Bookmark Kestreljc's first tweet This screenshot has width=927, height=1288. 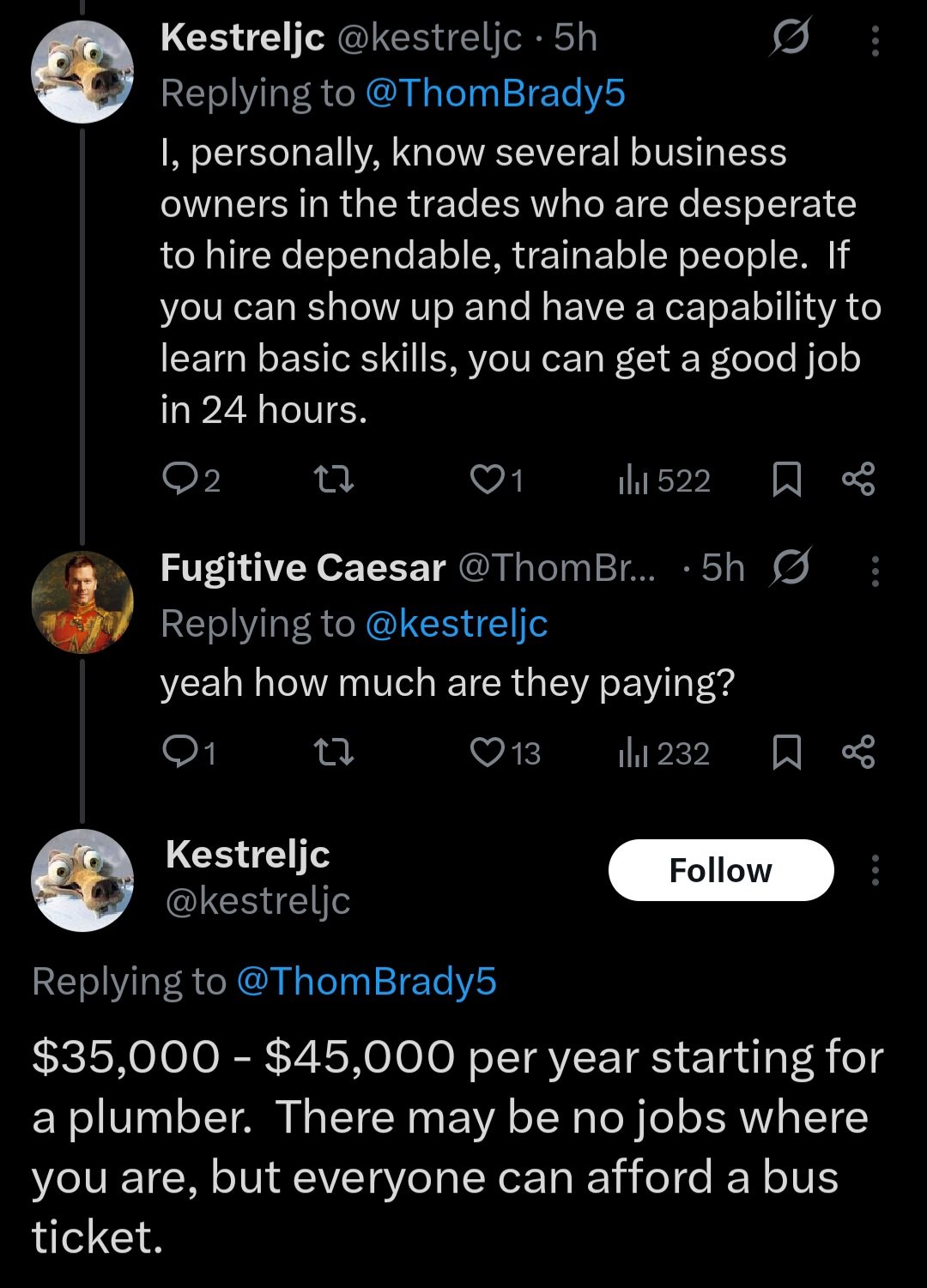pyautogui.click(x=786, y=480)
